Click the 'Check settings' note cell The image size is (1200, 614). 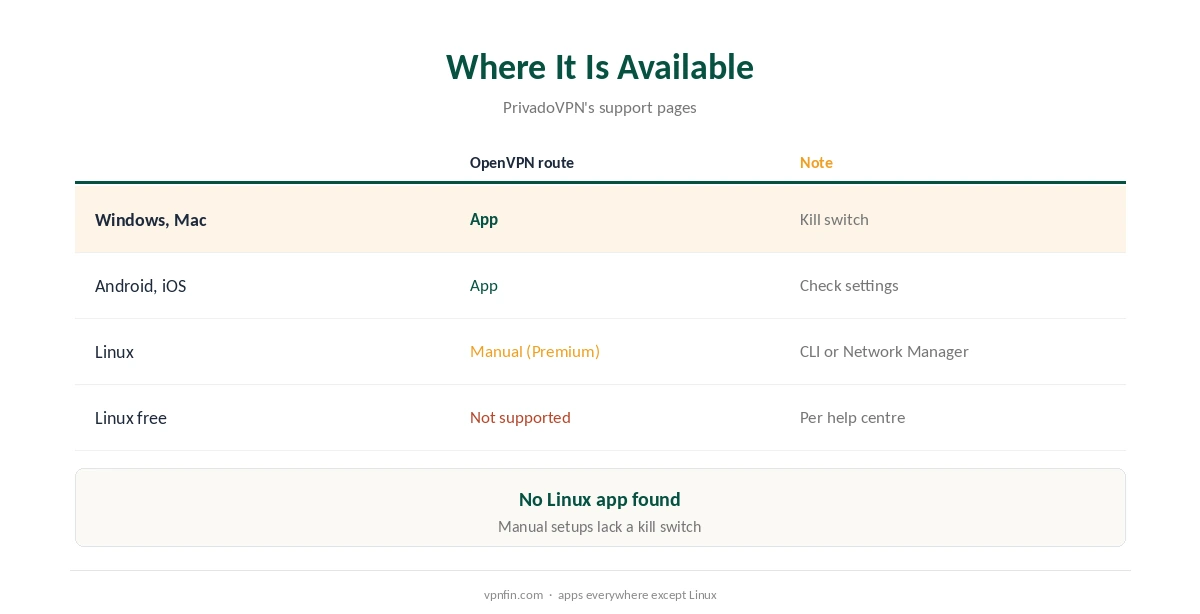tap(849, 285)
